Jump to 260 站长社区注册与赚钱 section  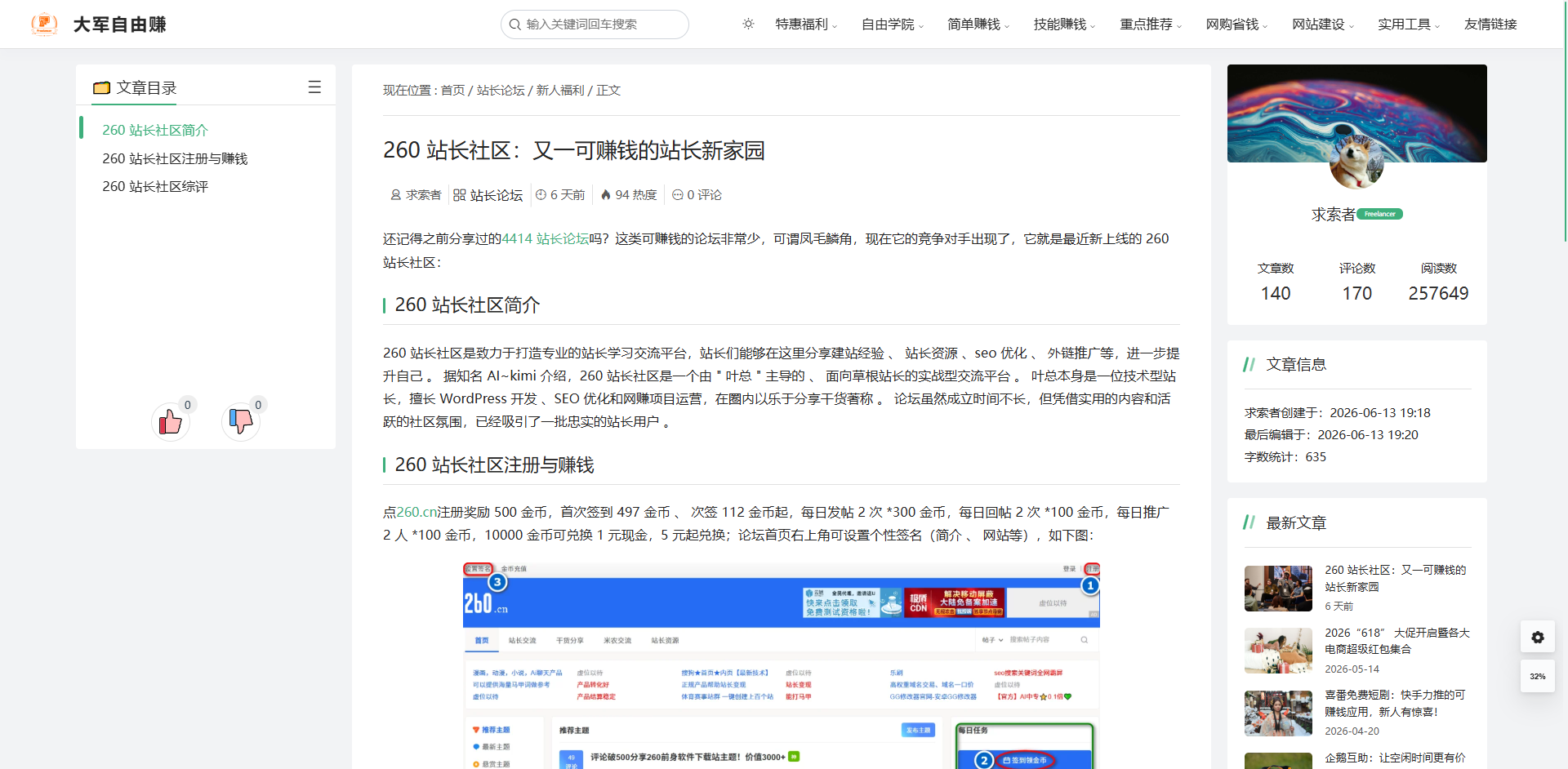pos(175,158)
